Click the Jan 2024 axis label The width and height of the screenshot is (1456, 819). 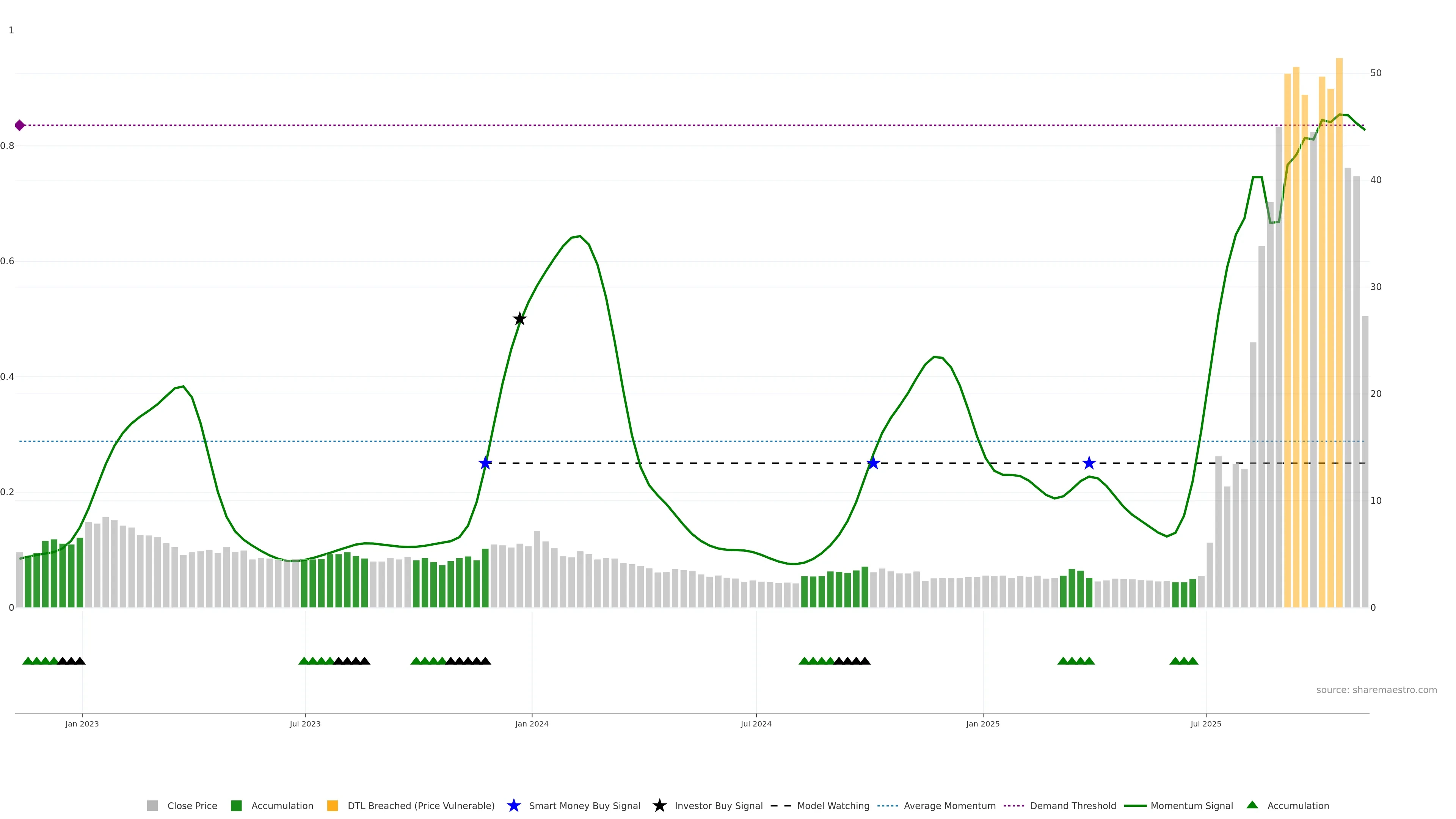[531, 723]
